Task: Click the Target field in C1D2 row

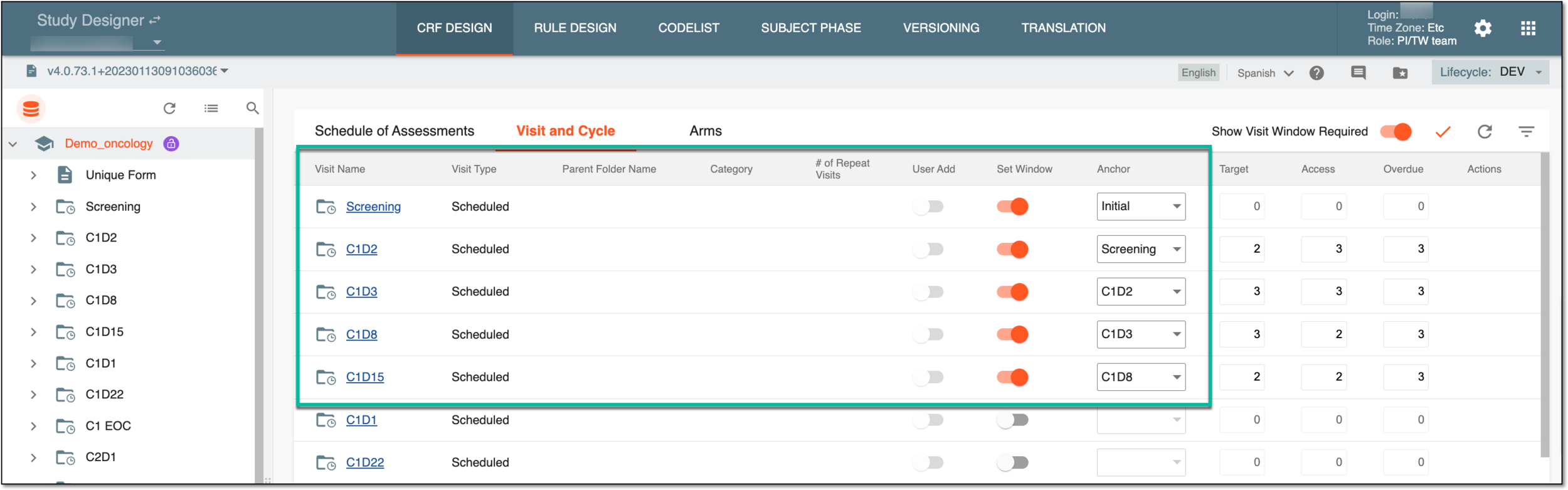Action: [x=1242, y=249]
